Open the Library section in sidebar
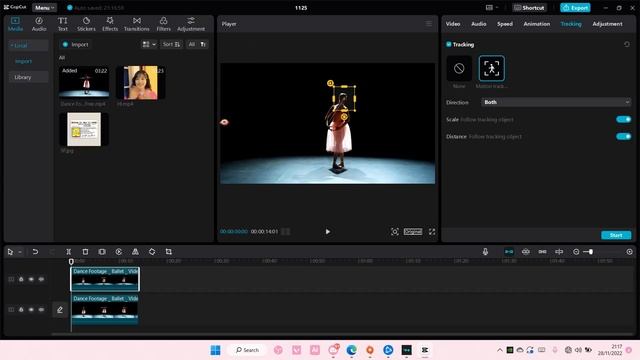This screenshot has height=360, width=640. pos(28,77)
